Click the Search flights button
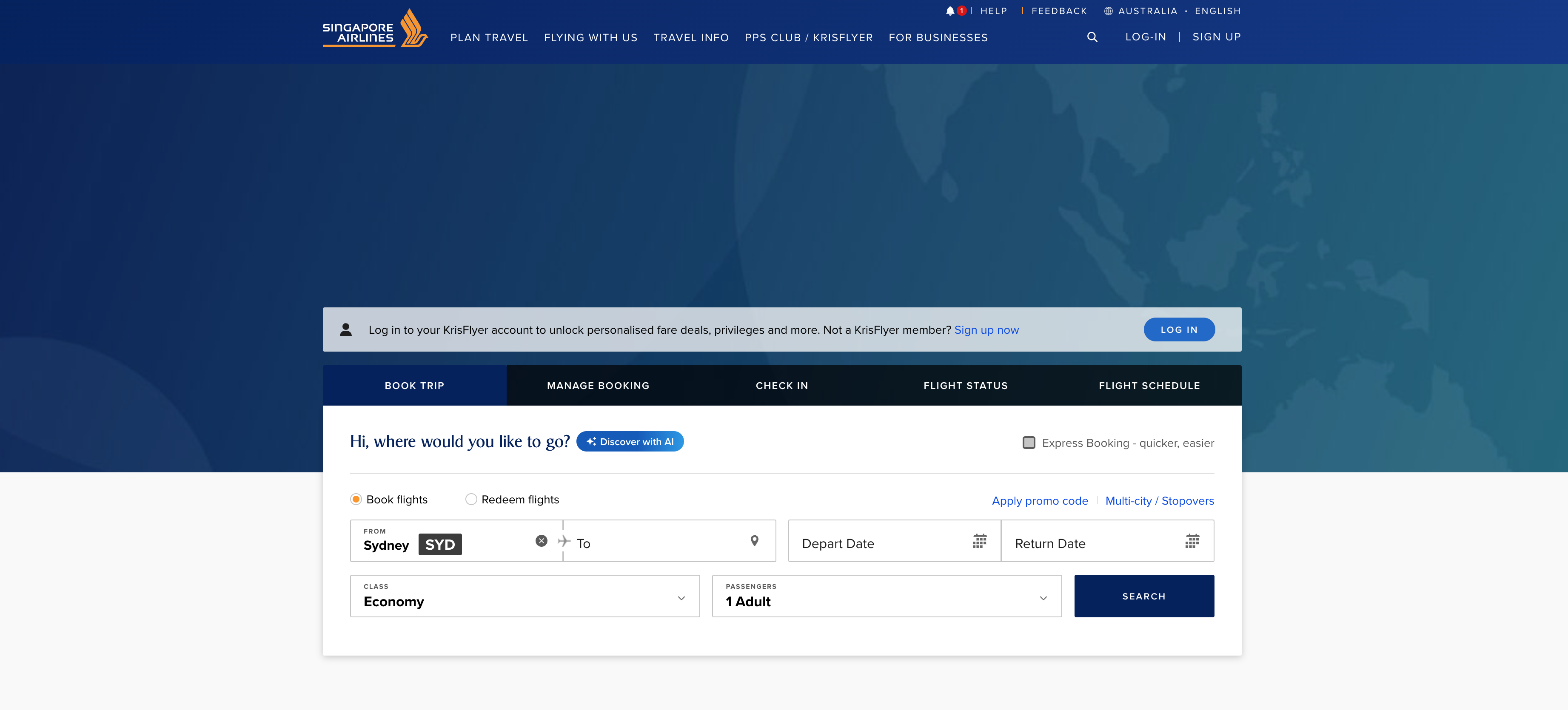This screenshot has height=710, width=1568. 1144,596
